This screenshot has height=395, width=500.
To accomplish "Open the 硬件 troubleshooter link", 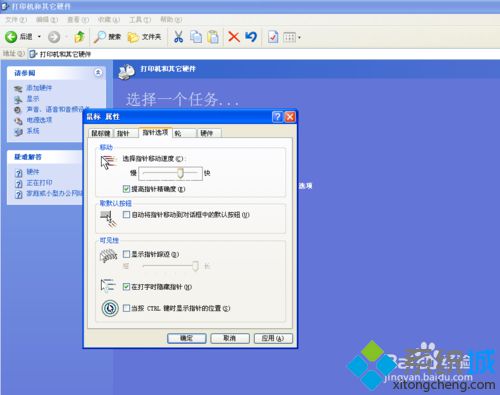I will click(33, 172).
